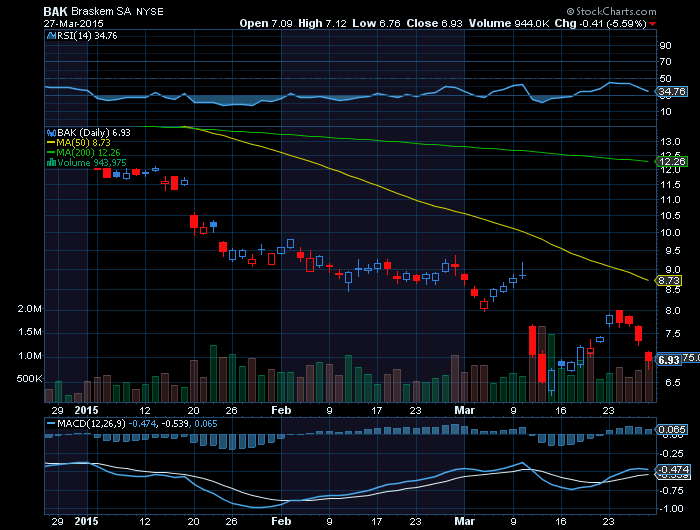Click the Feb label under the volume bars

pos(281,410)
